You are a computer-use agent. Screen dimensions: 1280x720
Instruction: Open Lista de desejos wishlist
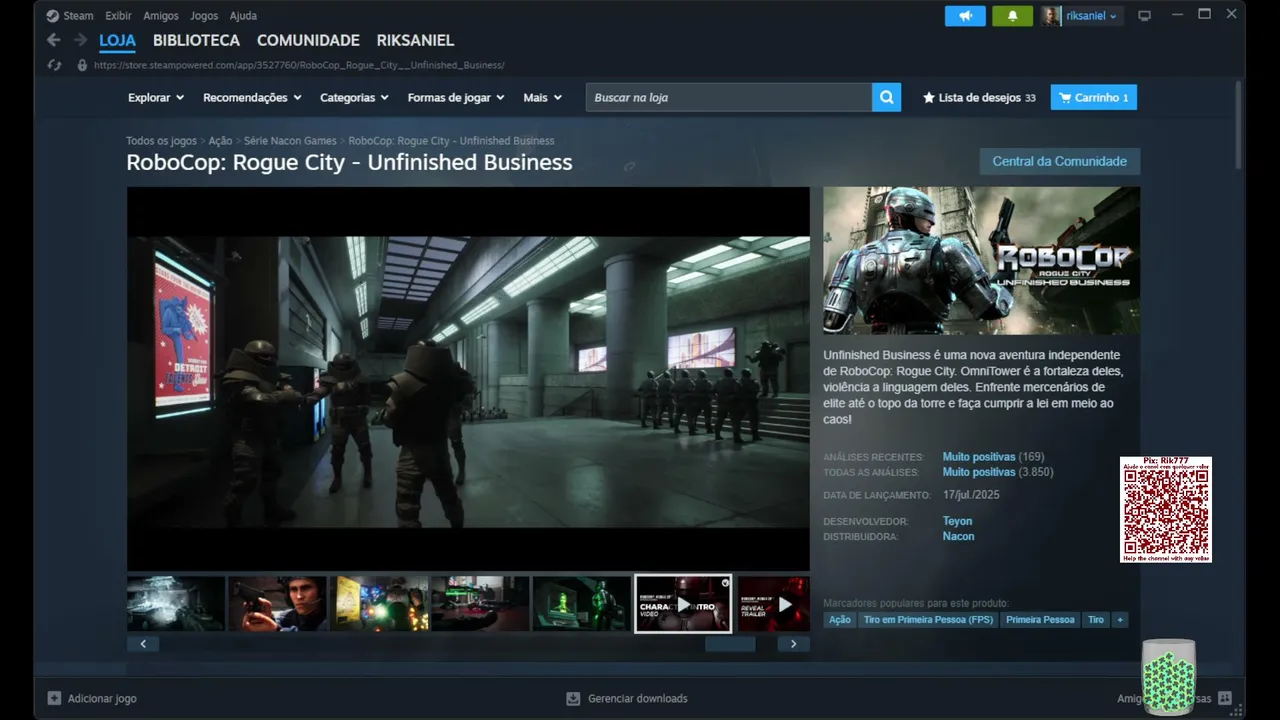(x=979, y=97)
